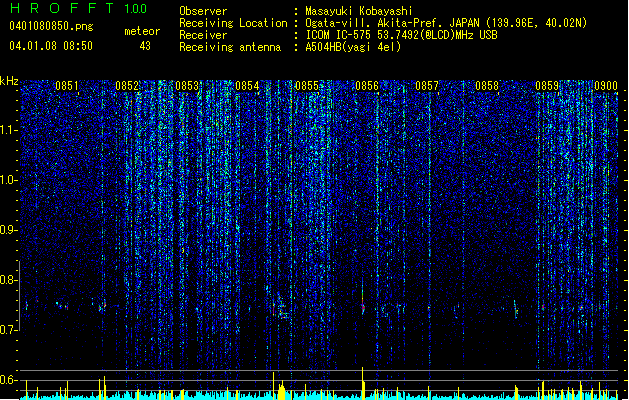Click the 0.6 kHz axis label
629x400 pixels.
9,380
